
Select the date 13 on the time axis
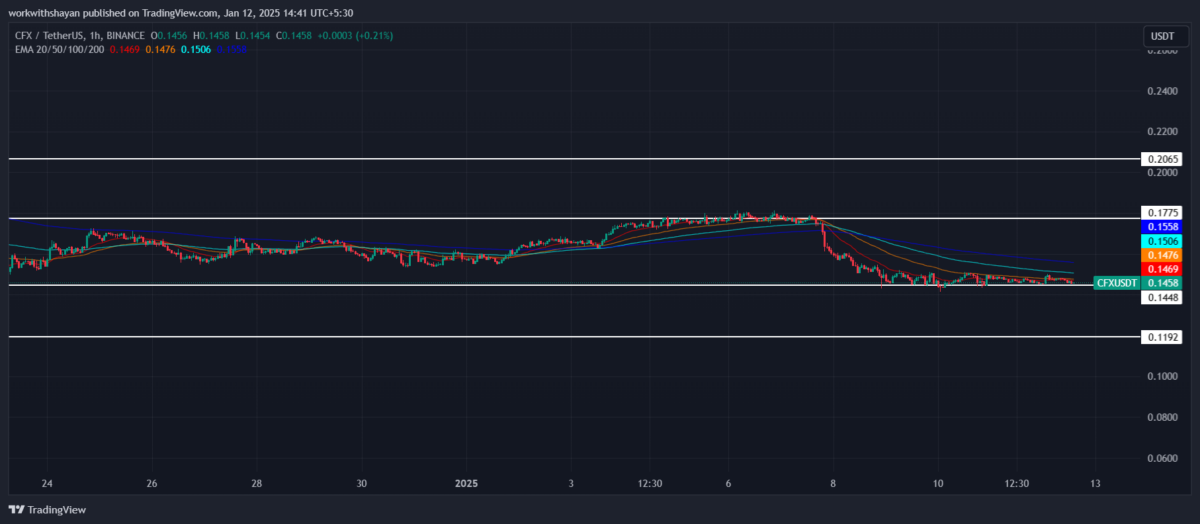[1095, 484]
